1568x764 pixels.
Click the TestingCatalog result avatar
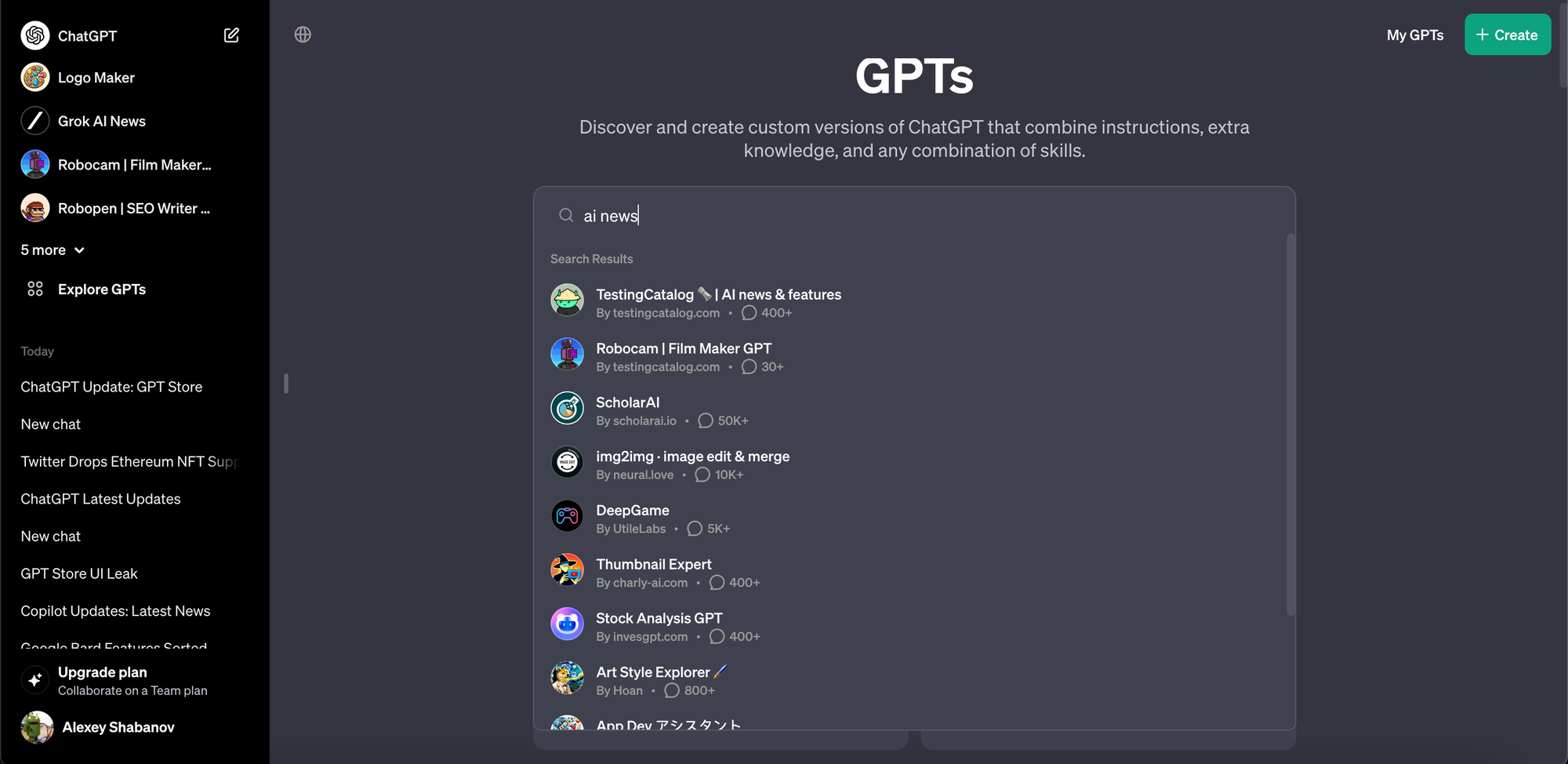(567, 300)
